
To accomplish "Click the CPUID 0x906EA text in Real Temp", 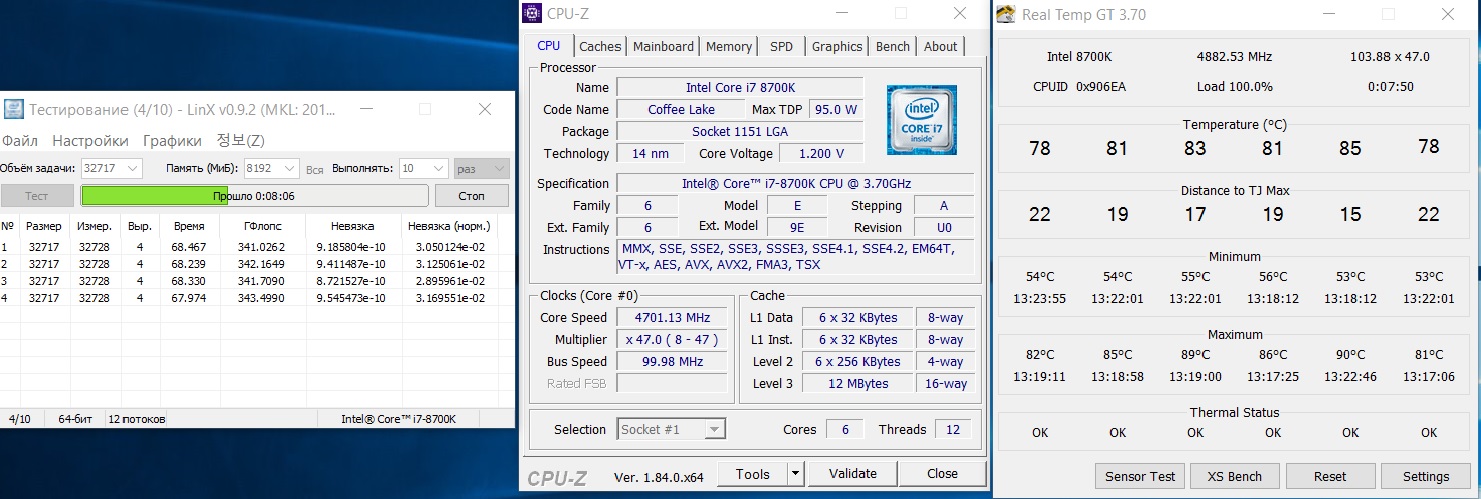I will [1079, 87].
